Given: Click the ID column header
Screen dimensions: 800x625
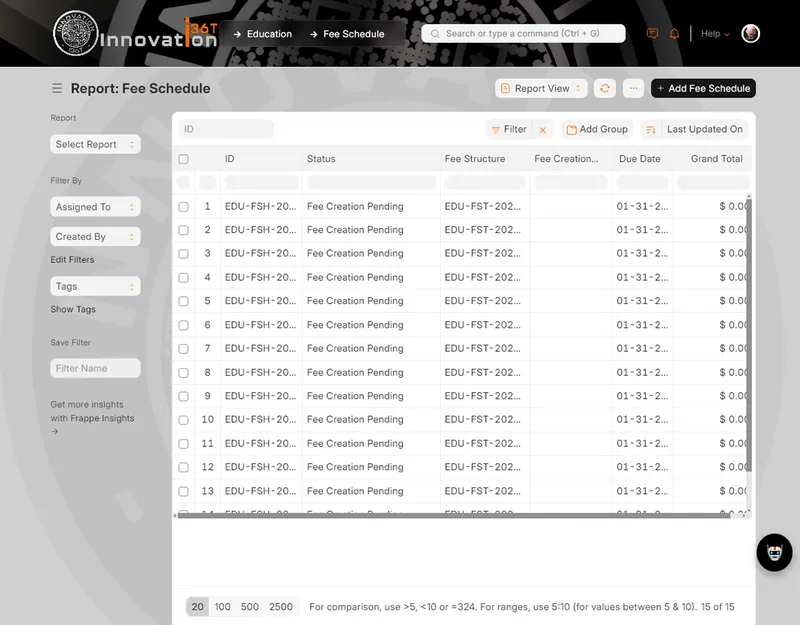Looking at the screenshot, I should click(230, 159).
